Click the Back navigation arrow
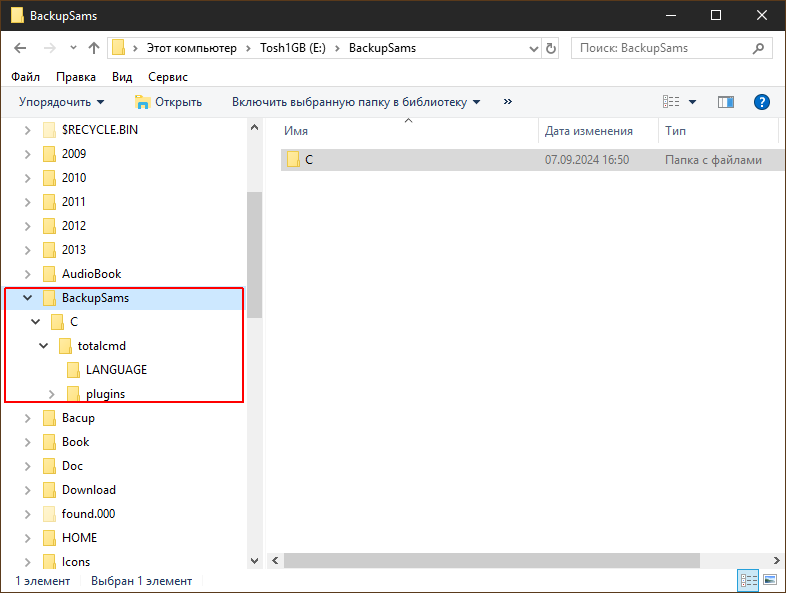This screenshot has width=786, height=593. pyautogui.click(x=20, y=48)
